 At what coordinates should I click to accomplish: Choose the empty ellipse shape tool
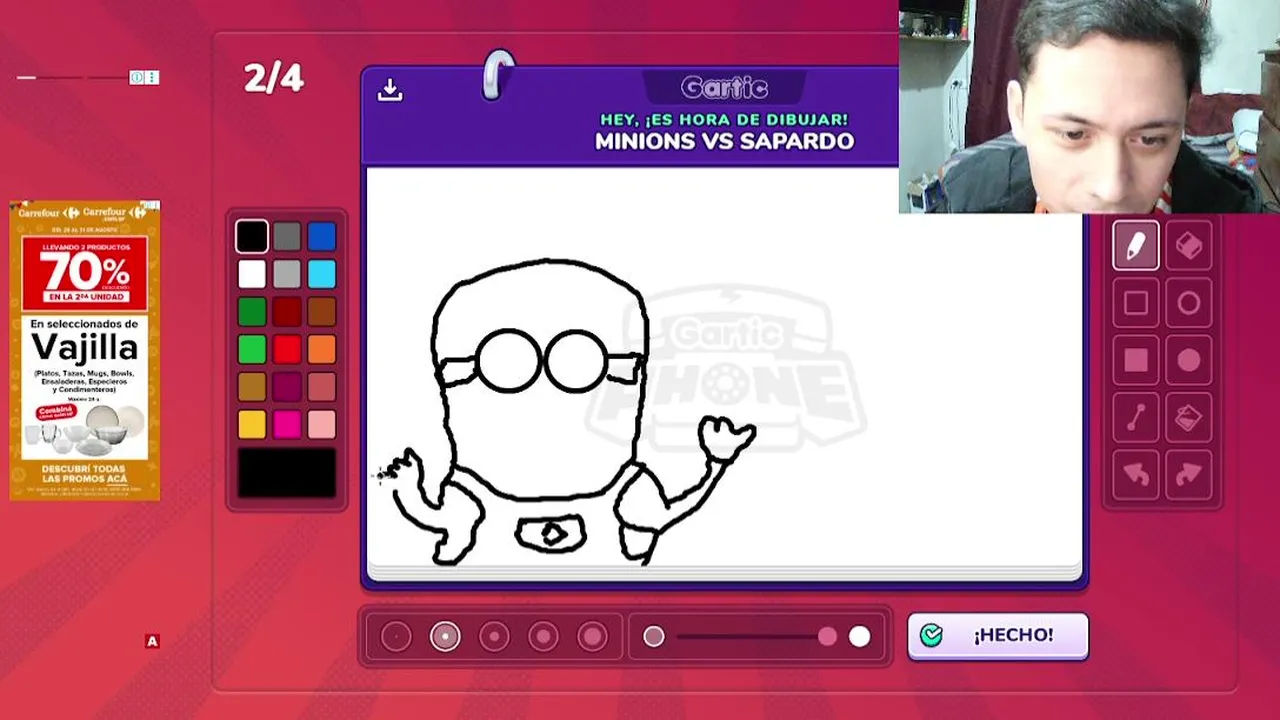pos(1188,303)
